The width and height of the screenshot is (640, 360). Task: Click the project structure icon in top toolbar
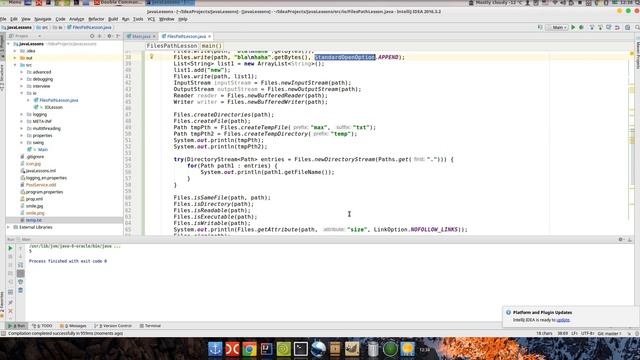click(628, 27)
